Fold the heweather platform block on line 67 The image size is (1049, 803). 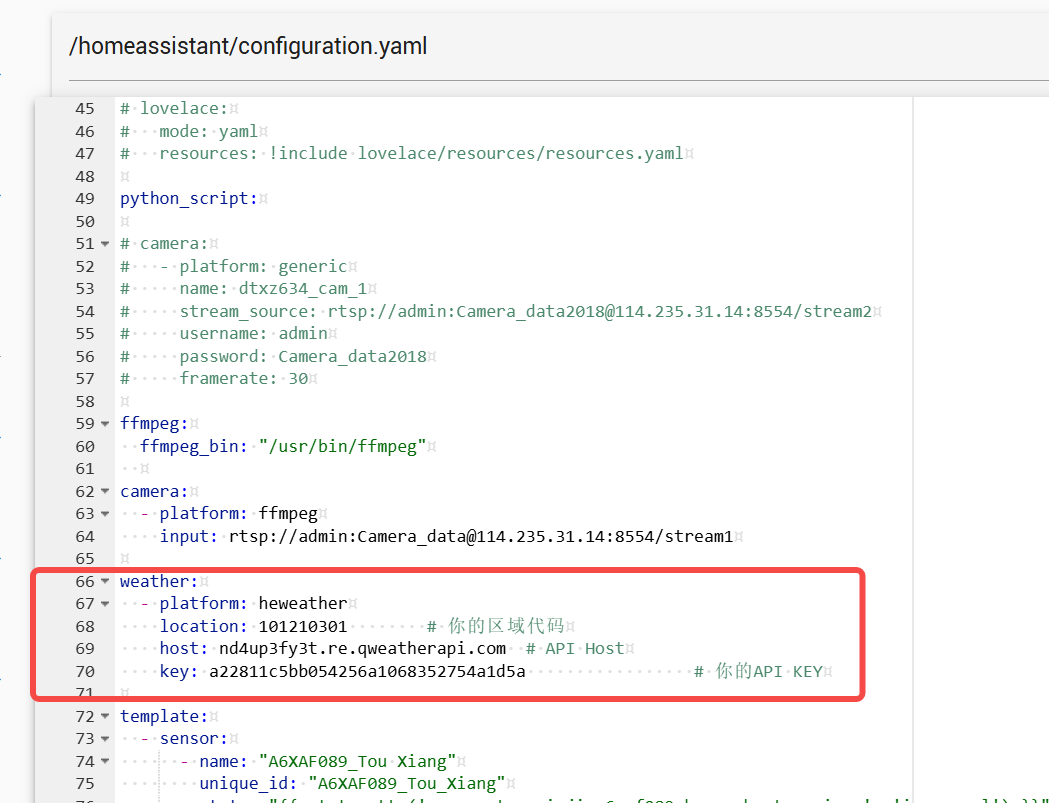click(x=105, y=604)
